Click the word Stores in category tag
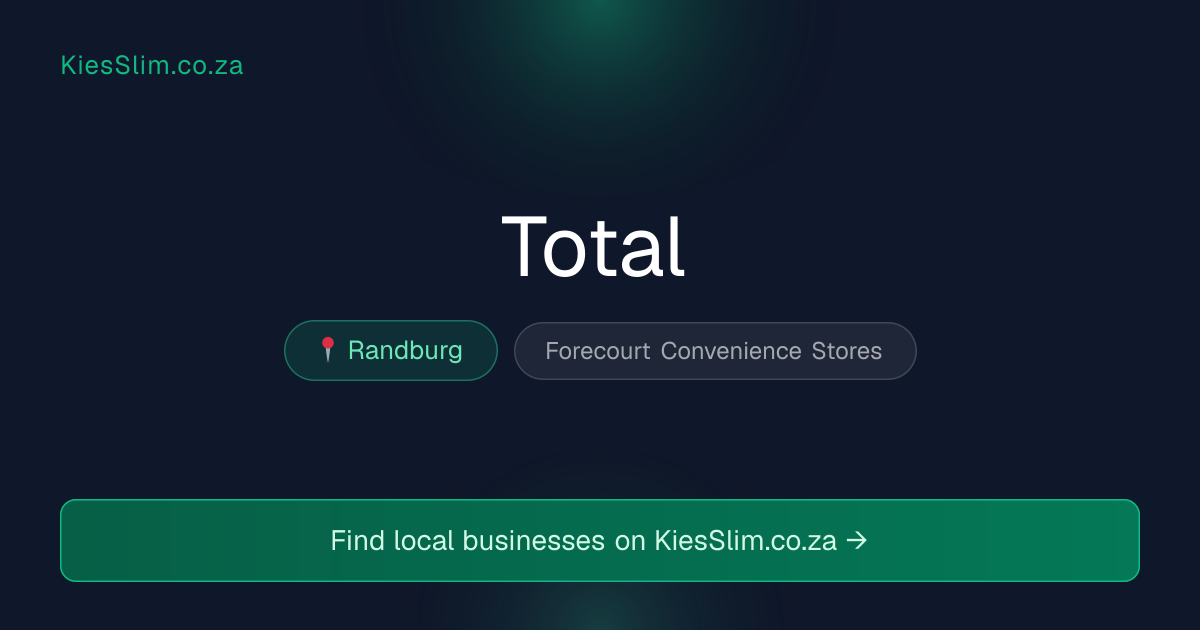Screen dimensions: 1200x630 pos(847,351)
